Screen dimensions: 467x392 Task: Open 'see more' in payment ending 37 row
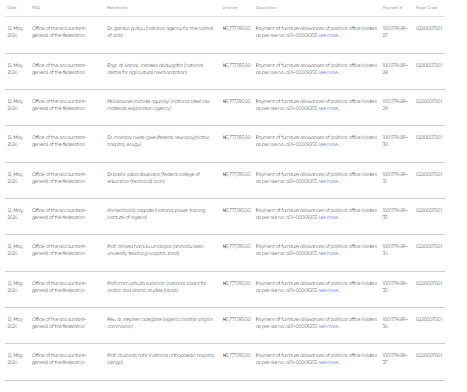pos(329,362)
